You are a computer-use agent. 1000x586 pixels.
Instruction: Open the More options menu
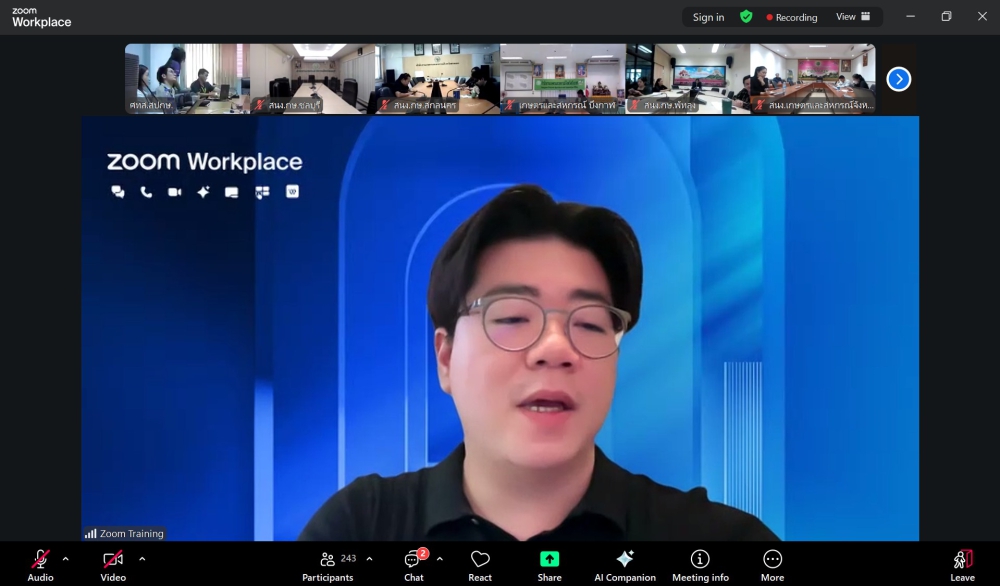772,565
